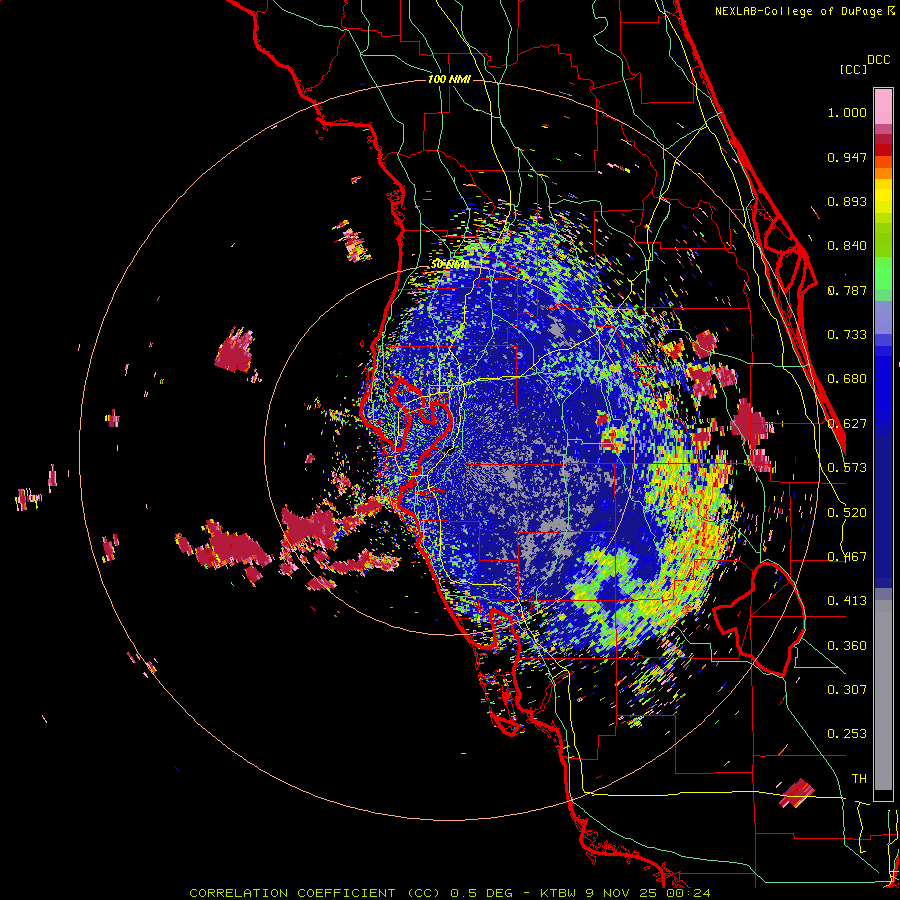Click the [CC] units label
Viewport: 900px width, 900px height.
pyautogui.click(x=854, y=69)
